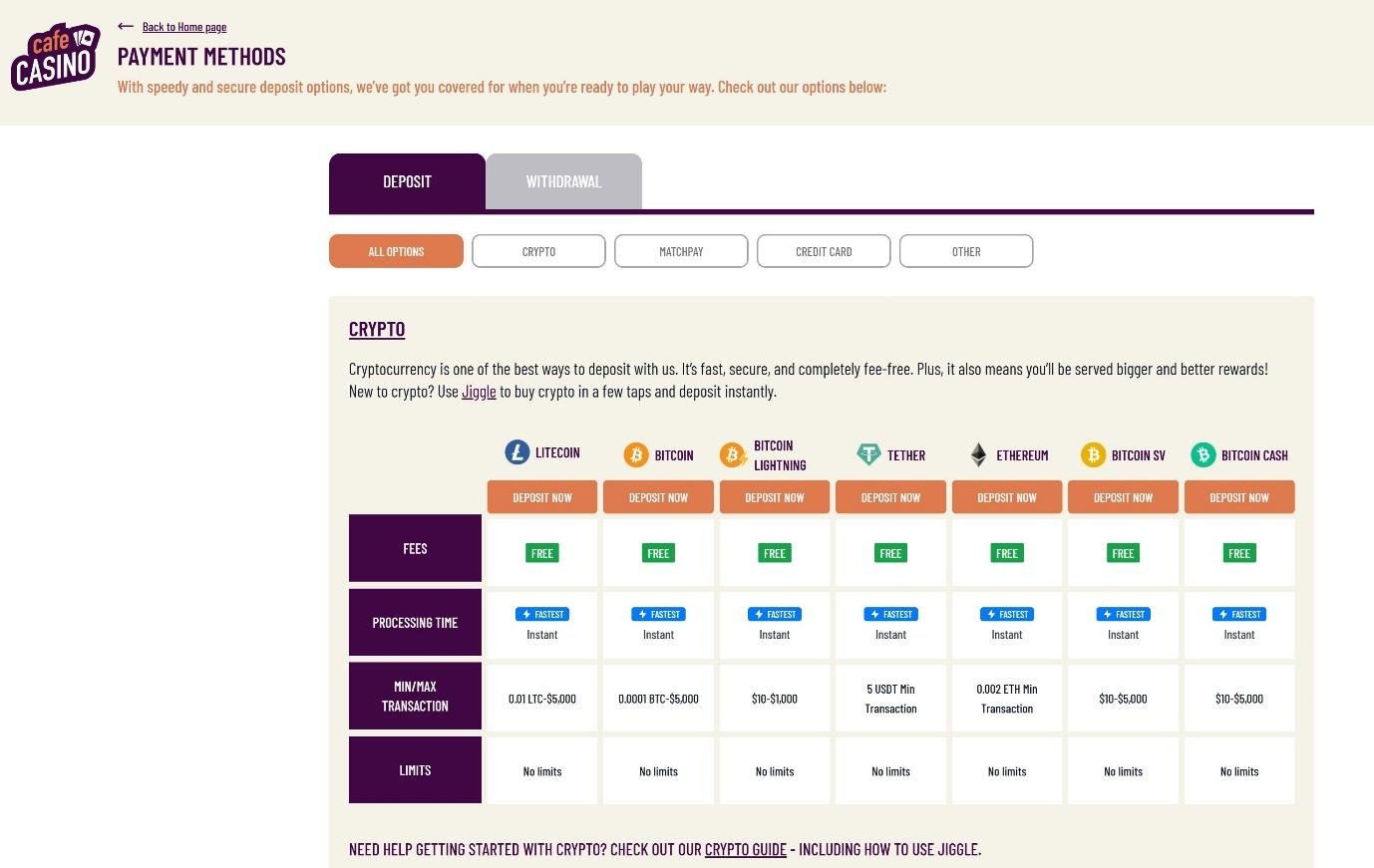
Task: Click the 'No limits' cell under Tether
Action: click(890, 771)
